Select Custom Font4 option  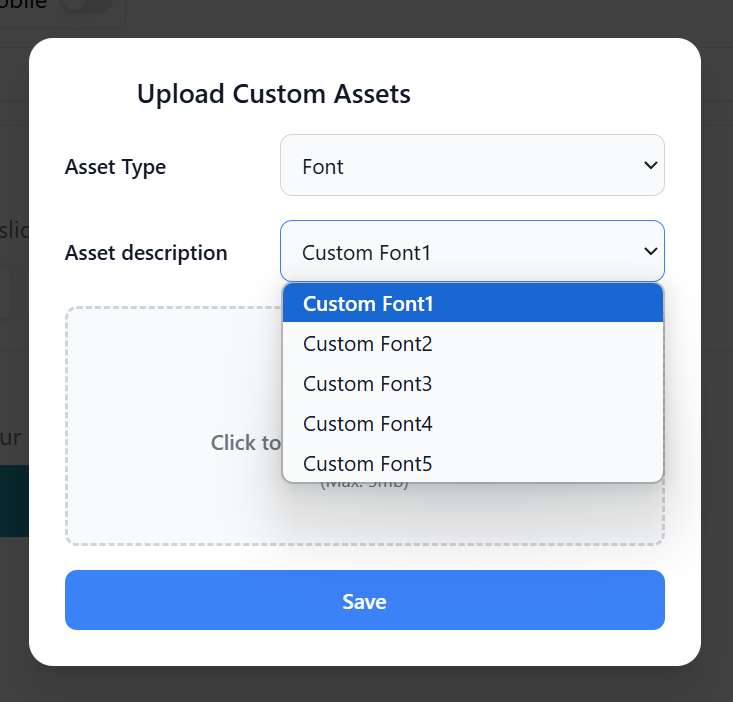473,424
